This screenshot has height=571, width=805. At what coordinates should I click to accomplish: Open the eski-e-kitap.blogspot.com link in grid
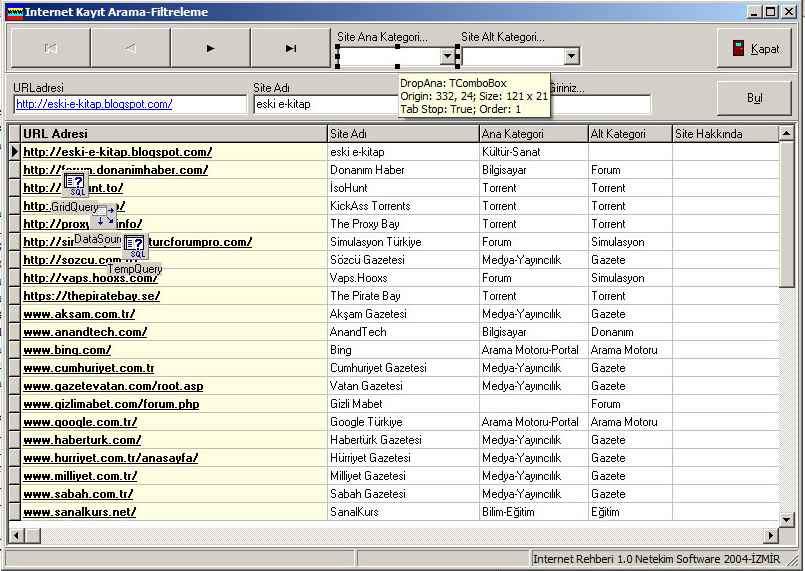(118, 152)
